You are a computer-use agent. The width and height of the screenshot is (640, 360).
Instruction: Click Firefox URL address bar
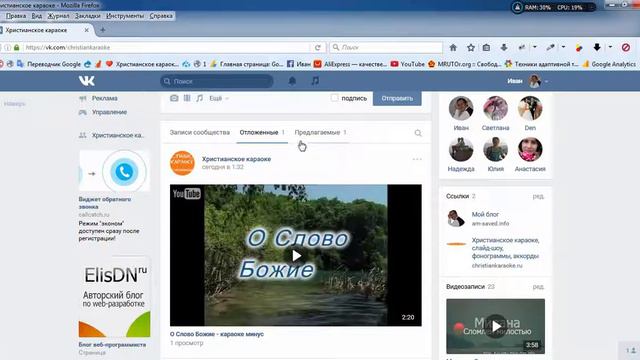pyautogui.click(x=167, y=47)
